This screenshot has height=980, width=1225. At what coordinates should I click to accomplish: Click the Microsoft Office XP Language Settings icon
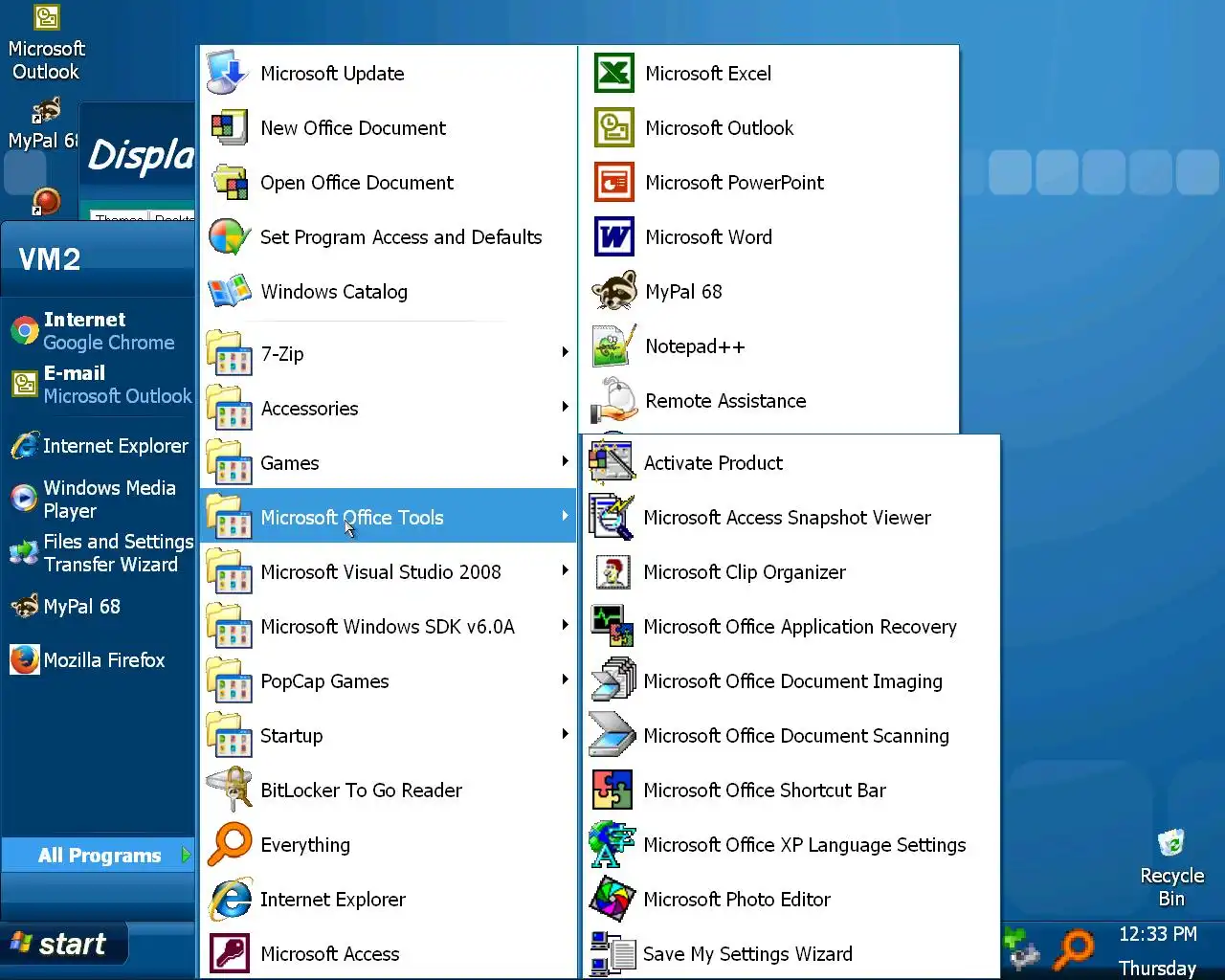click(x=612, y=845)
